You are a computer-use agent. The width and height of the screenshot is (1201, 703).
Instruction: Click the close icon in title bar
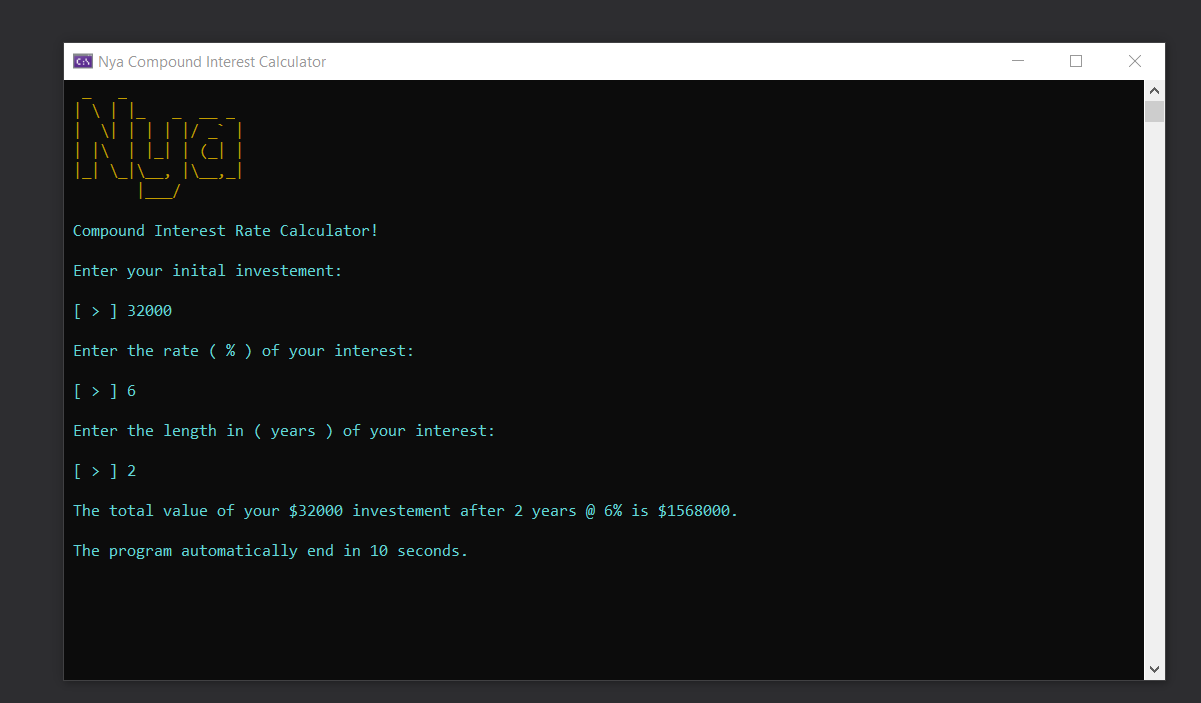[1135, 61]
